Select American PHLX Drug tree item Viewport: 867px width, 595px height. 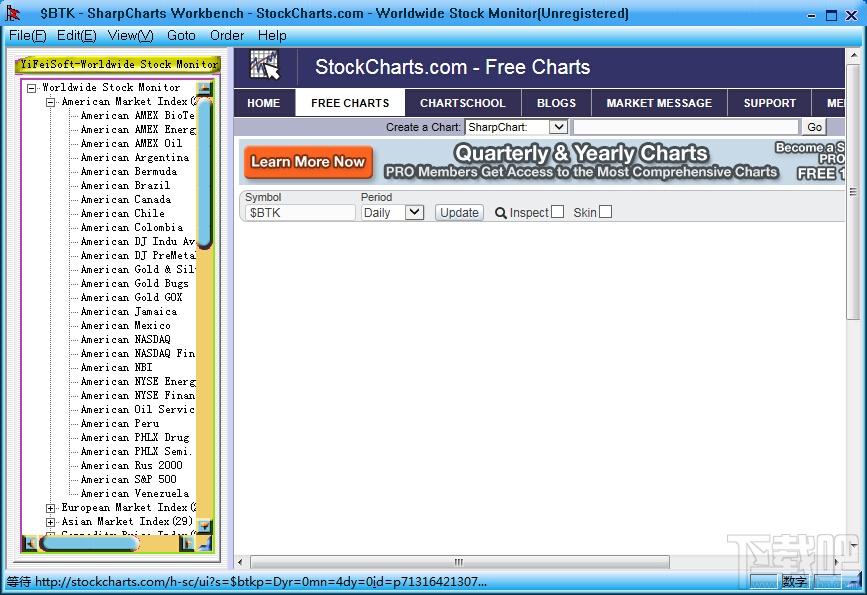[135, 437]
